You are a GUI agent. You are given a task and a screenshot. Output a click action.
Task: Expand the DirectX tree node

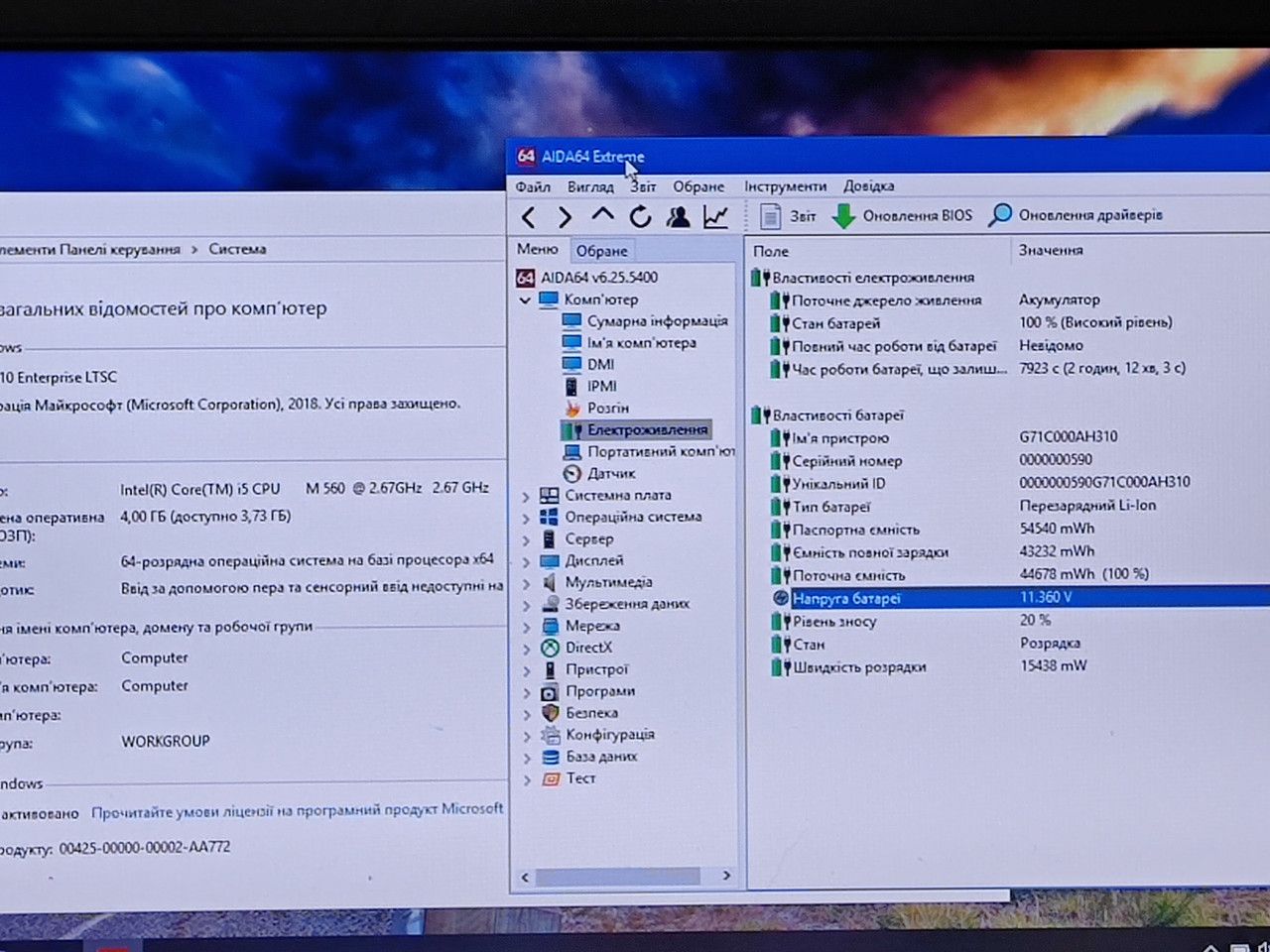(x=526, y=649)
